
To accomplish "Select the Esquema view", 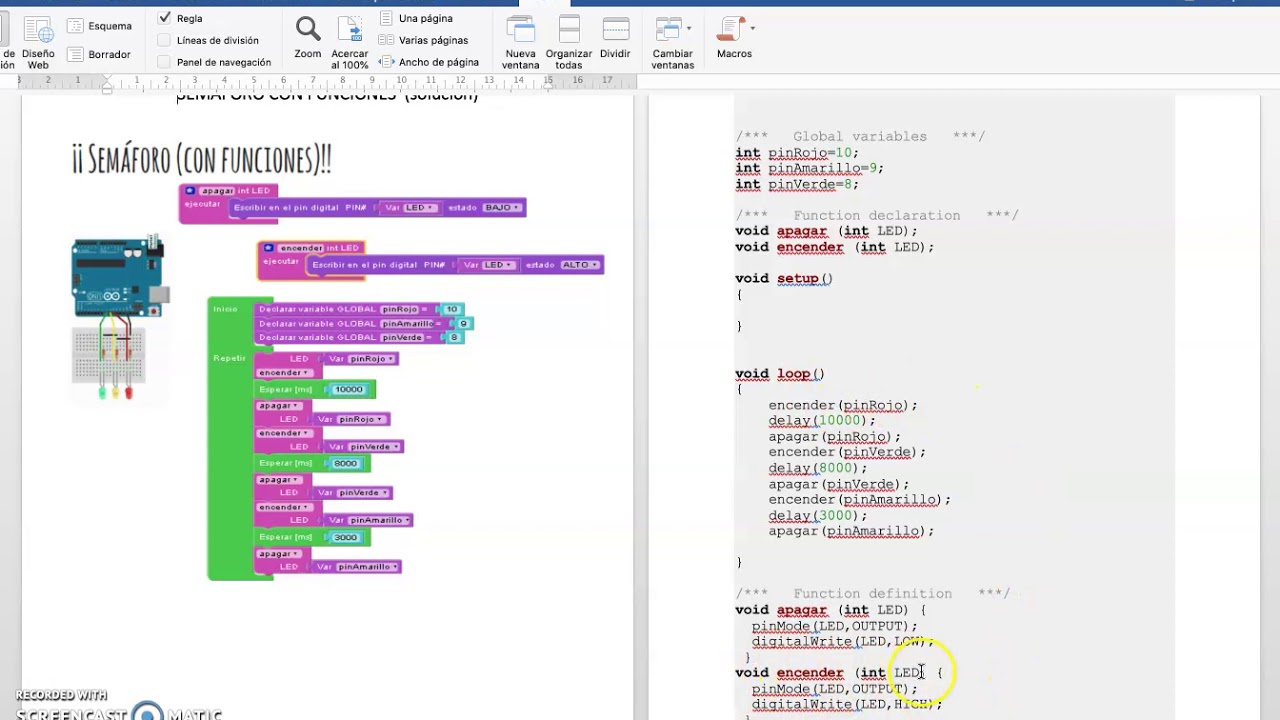I will (99, 25).
